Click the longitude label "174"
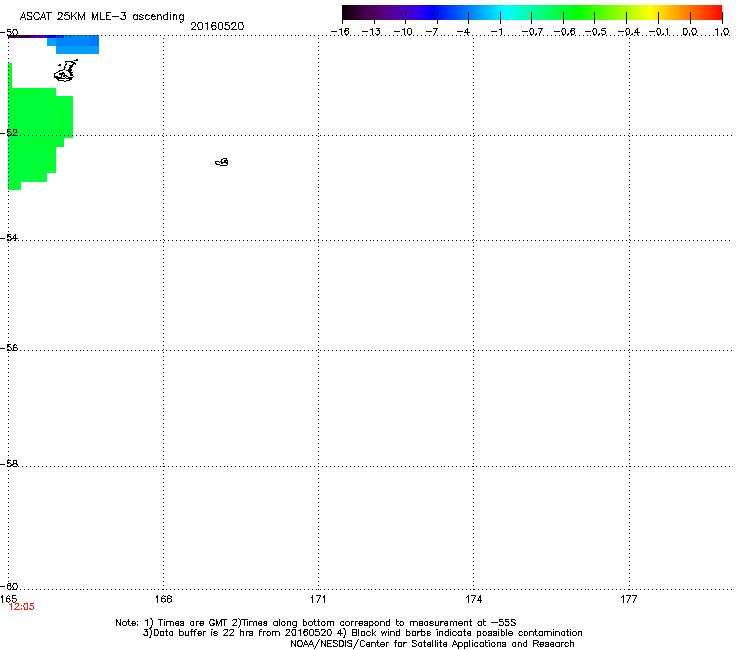740x650 pixels. (x=473, y=599)
